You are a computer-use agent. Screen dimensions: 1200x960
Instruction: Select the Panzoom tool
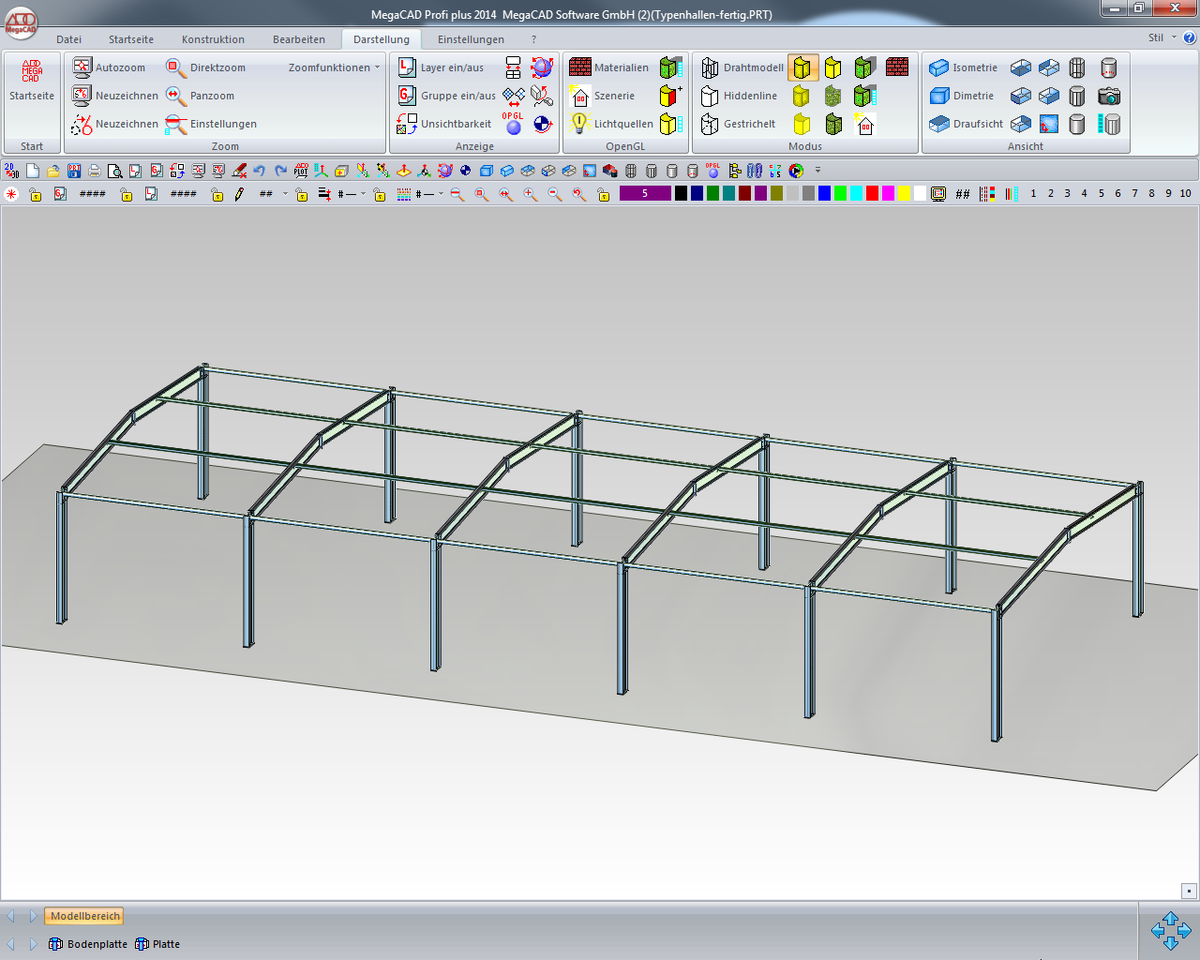click(176, 96)
